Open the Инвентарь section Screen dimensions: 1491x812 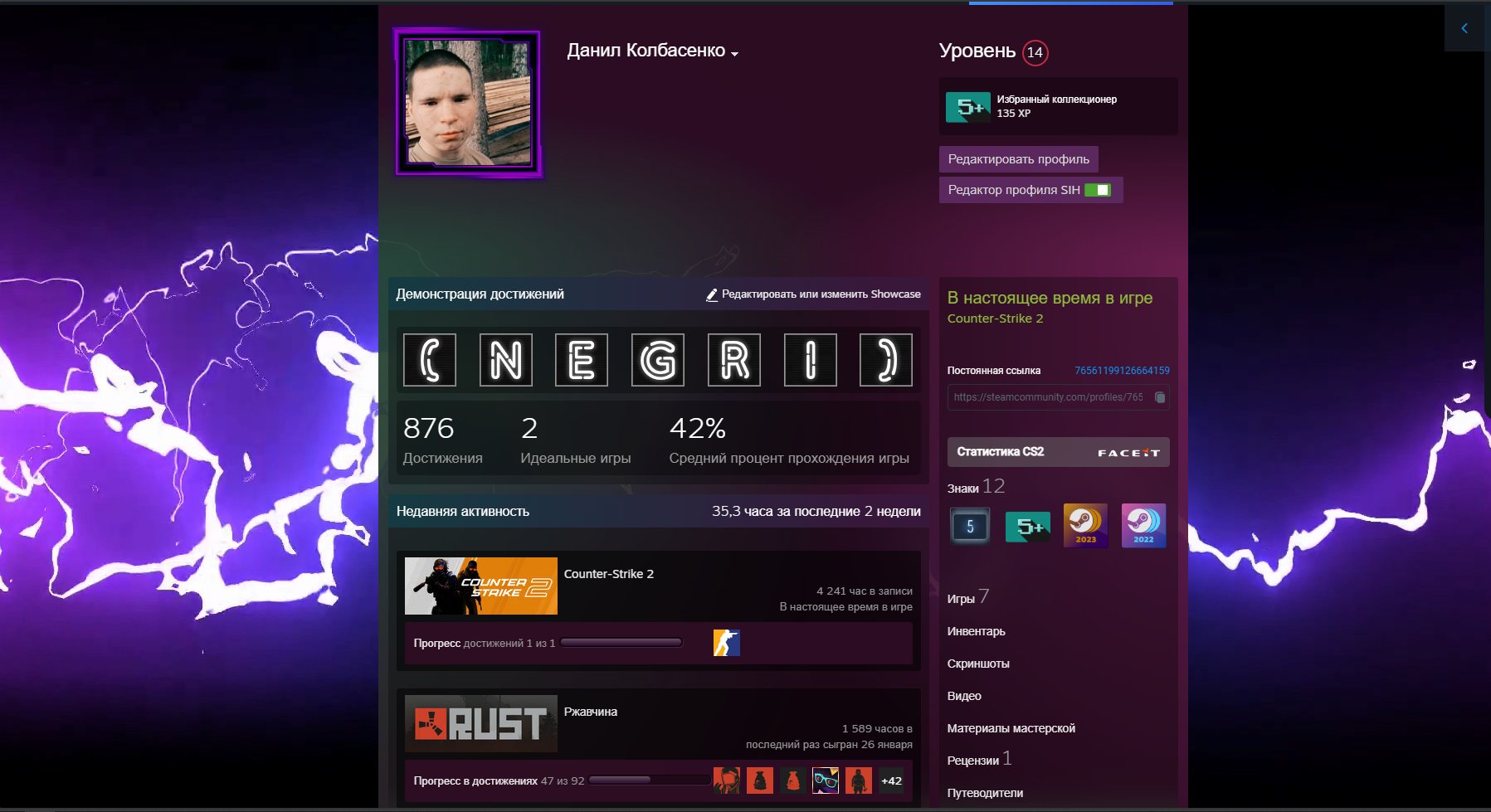(976, 631)
